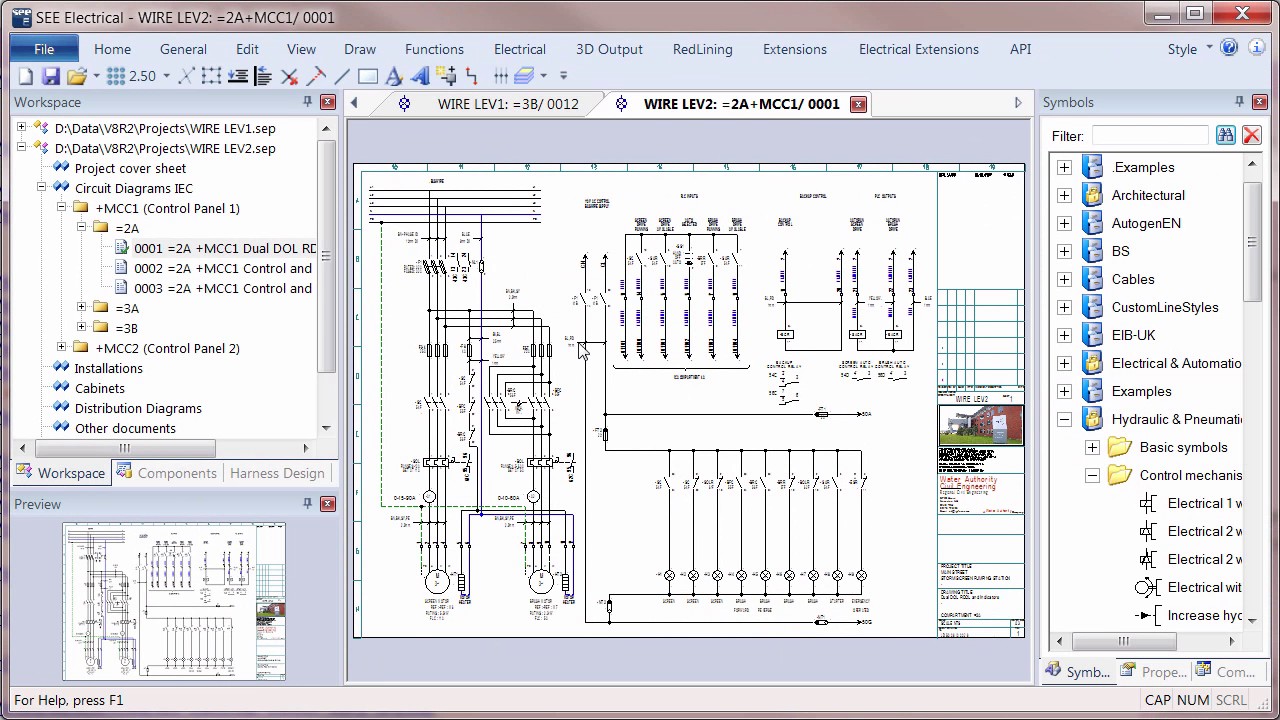This screenshot has height=720, width=1280.
Task: Switch to the Harness Design tab
Action: pyautogui.click(x=277, y=472)
